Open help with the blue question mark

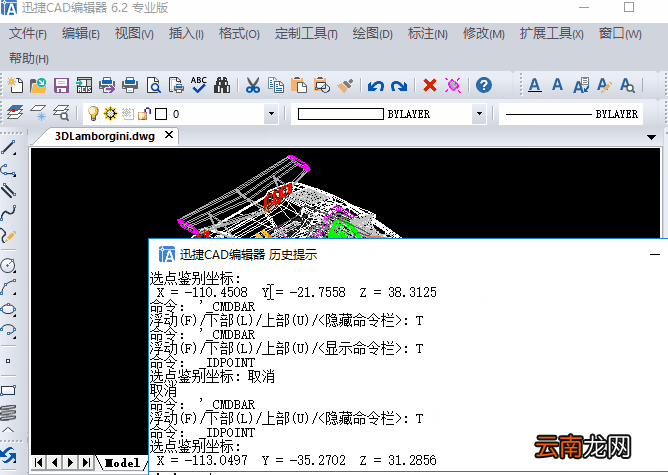(x=484, y=85)
